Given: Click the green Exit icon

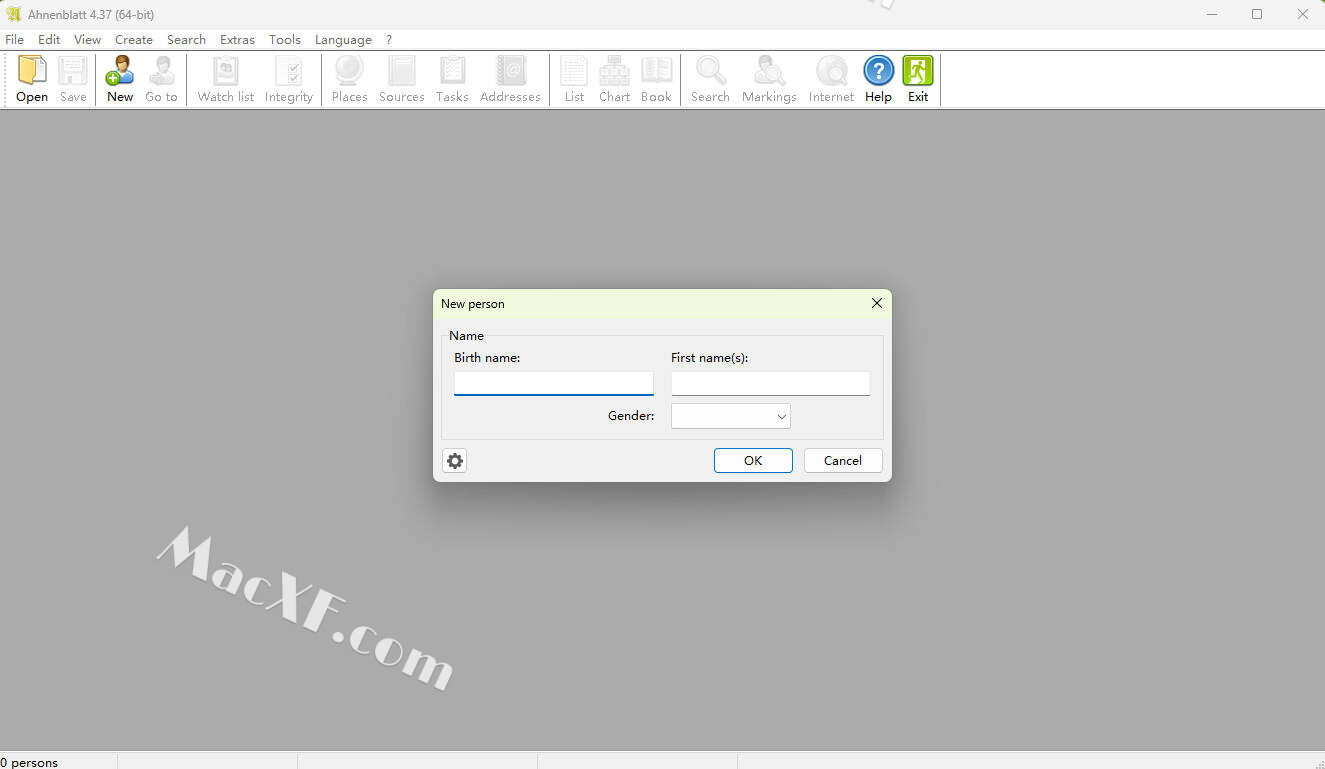Looking at the screenshot, I should point(918,72).
